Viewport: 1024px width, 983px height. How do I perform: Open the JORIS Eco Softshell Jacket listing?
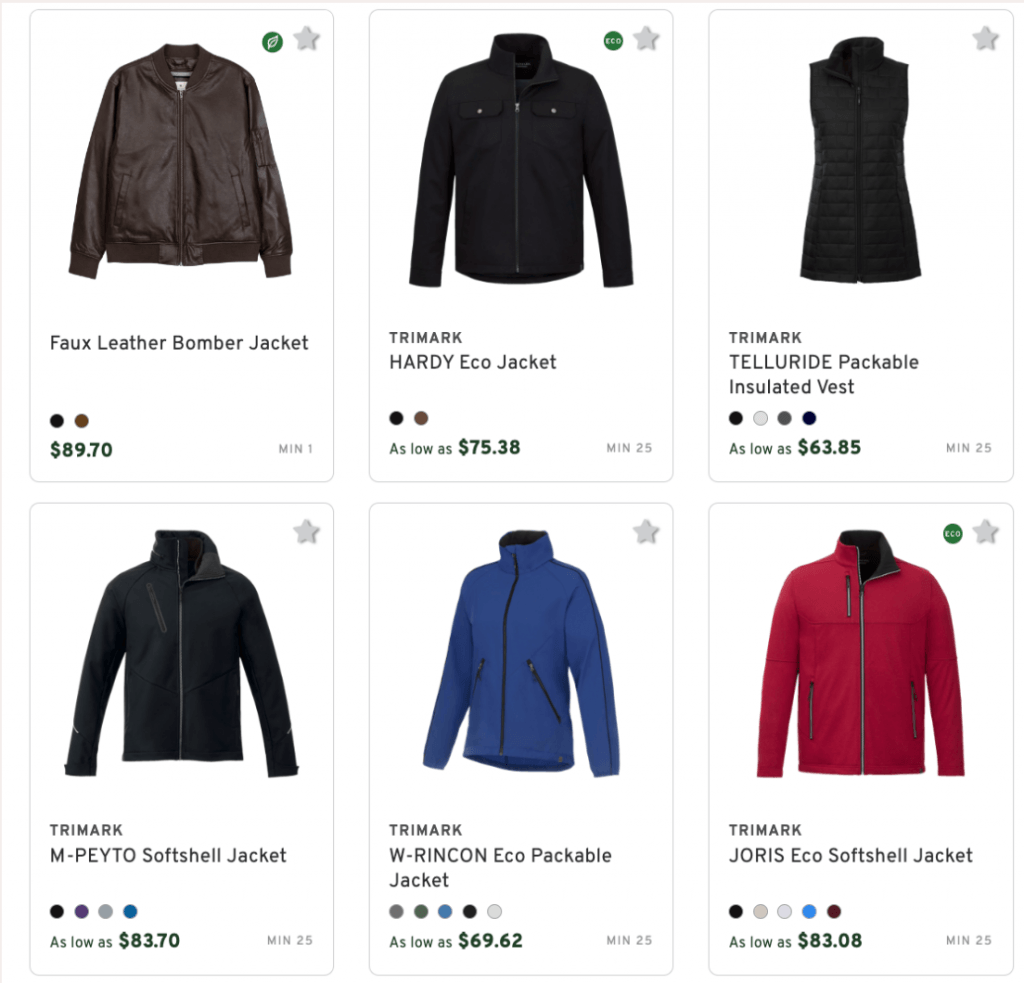tap(851, 856)
